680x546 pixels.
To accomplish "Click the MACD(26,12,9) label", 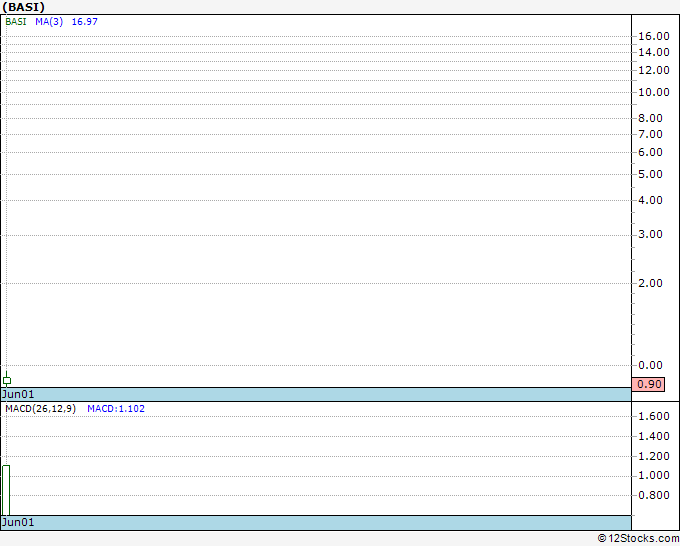I will point(40,409).
